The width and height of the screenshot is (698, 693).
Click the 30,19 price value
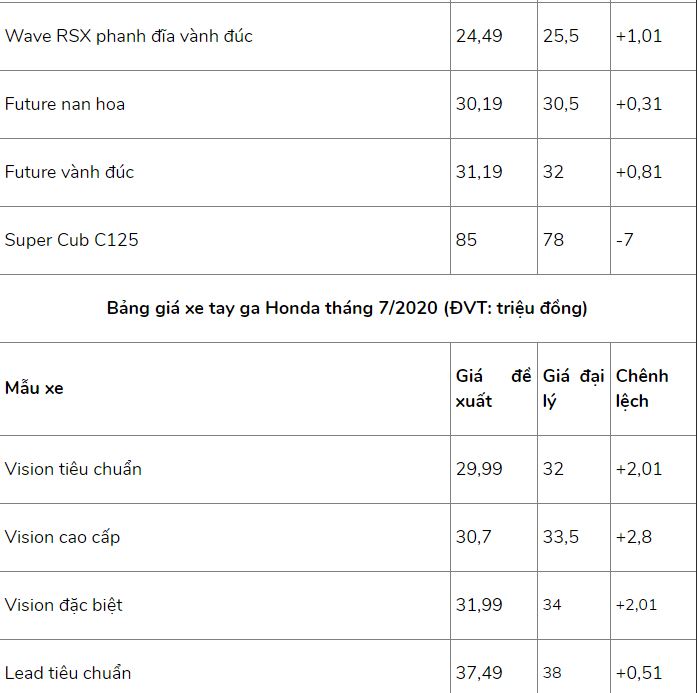[479, 104]
